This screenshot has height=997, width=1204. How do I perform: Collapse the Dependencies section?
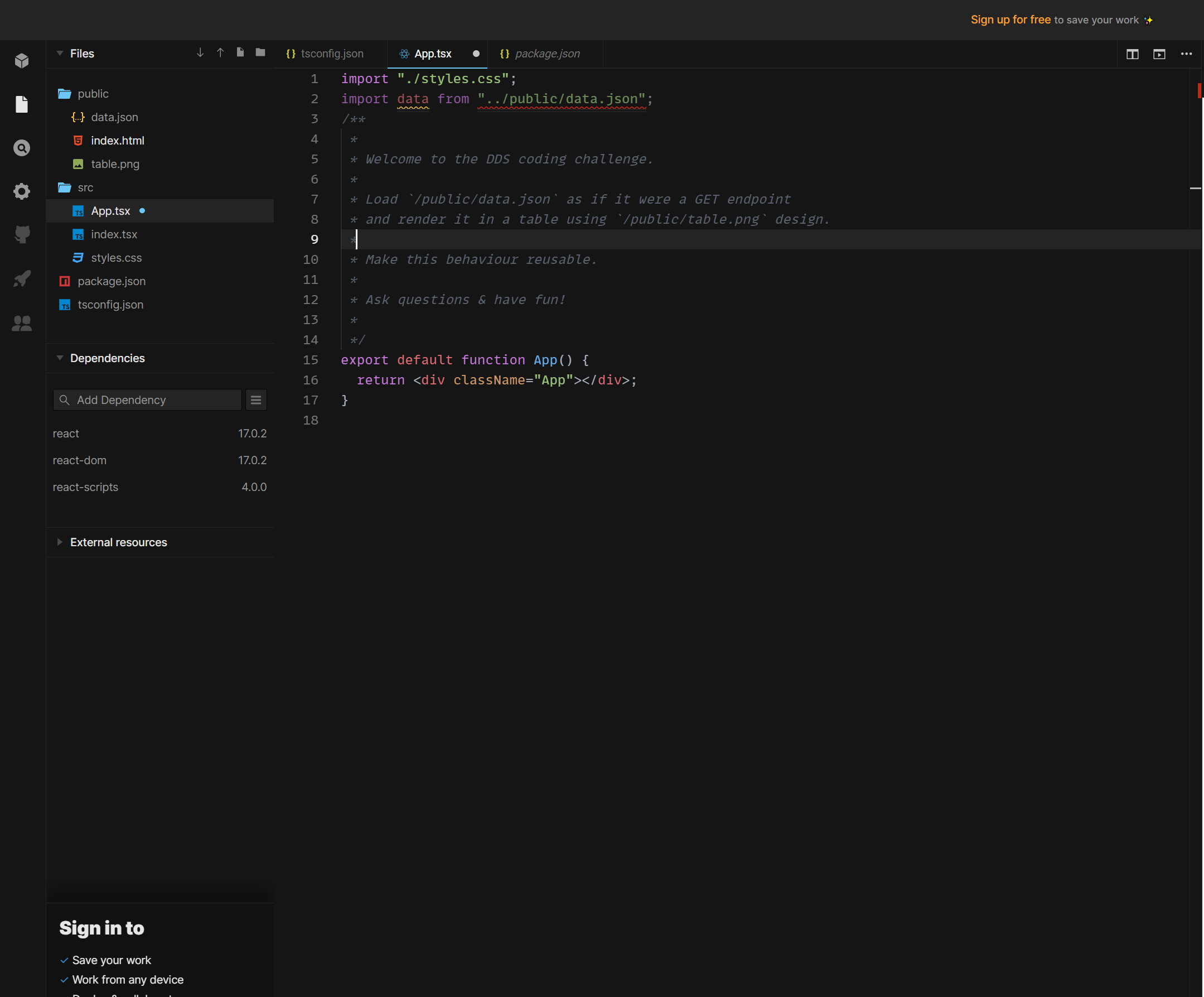coord(60,358)
